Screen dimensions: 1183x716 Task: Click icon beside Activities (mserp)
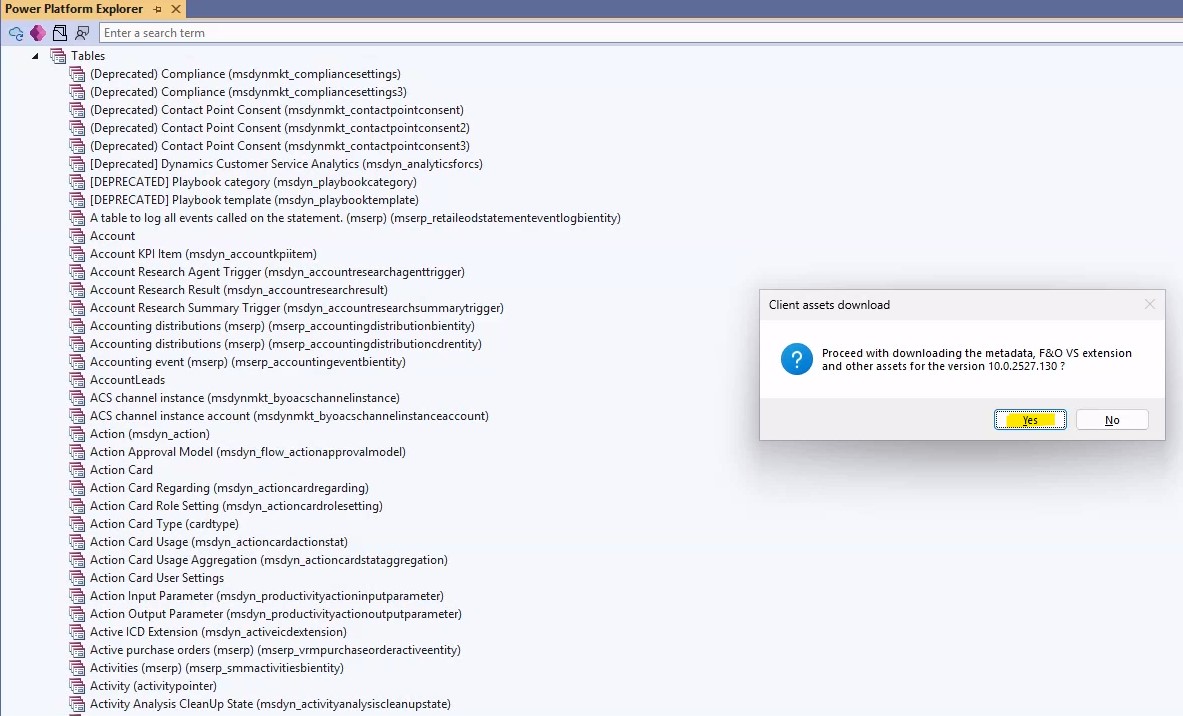pos(77,668)
